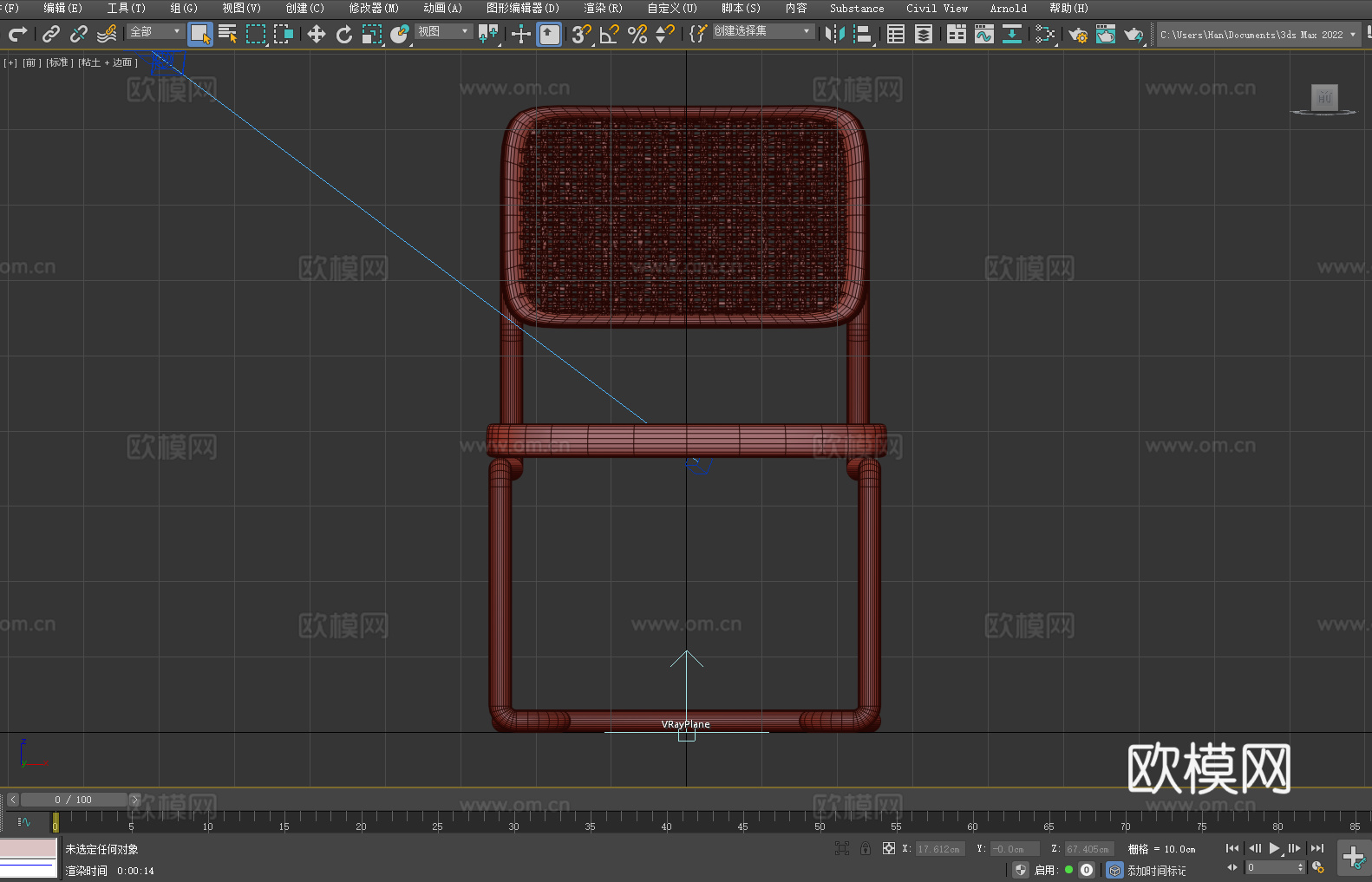Screen dimensions: 1372x882
Task: Click Go to Start playback button
Action: click(x=1232, y=848)
